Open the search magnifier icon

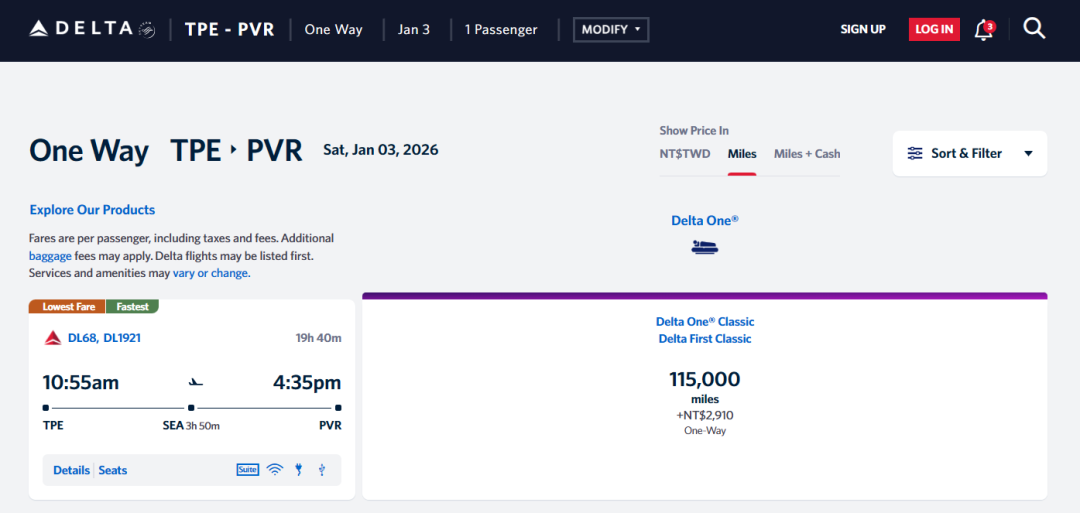click(1034, 29)
